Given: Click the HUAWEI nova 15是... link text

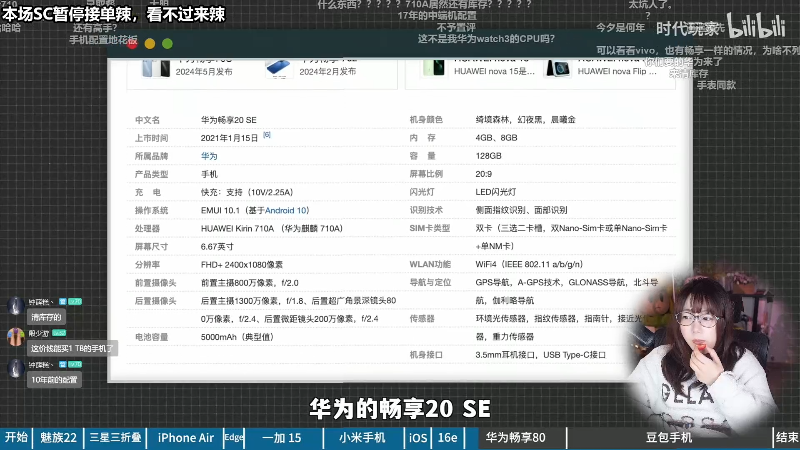Looking at the screenshot, I should coord(494,71).
